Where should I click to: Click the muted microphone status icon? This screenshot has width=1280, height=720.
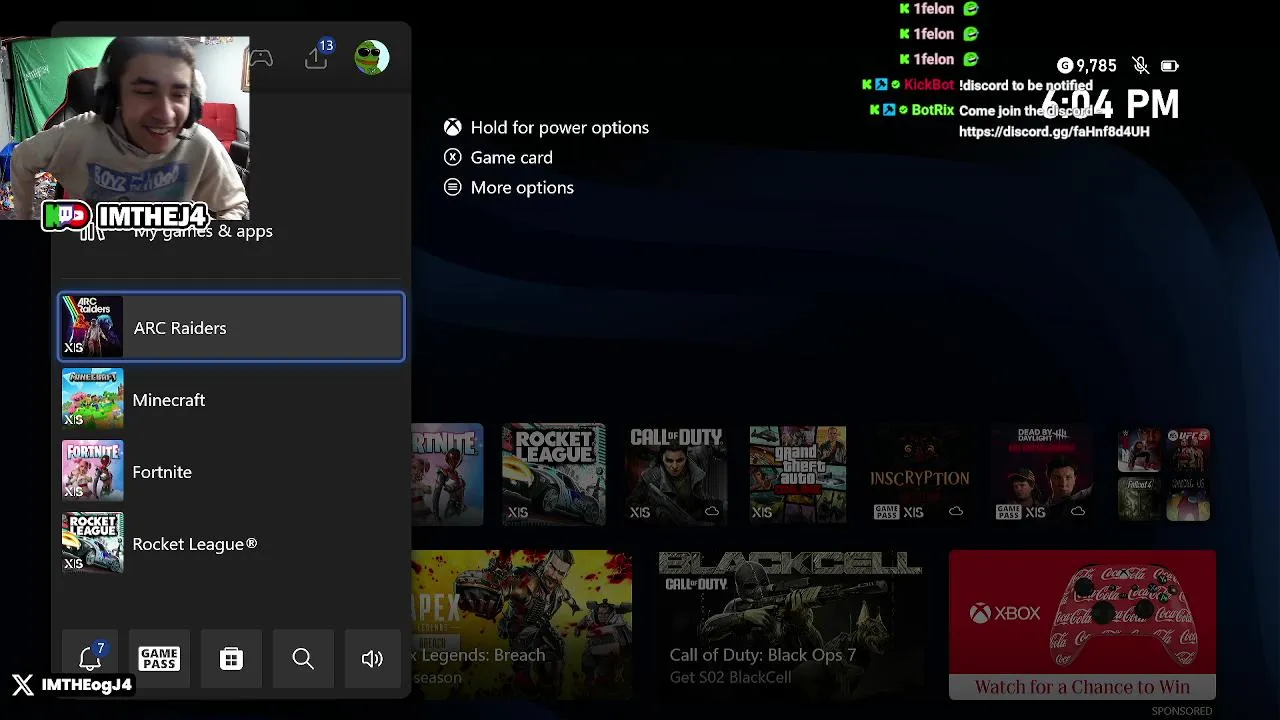[1140, 66]
